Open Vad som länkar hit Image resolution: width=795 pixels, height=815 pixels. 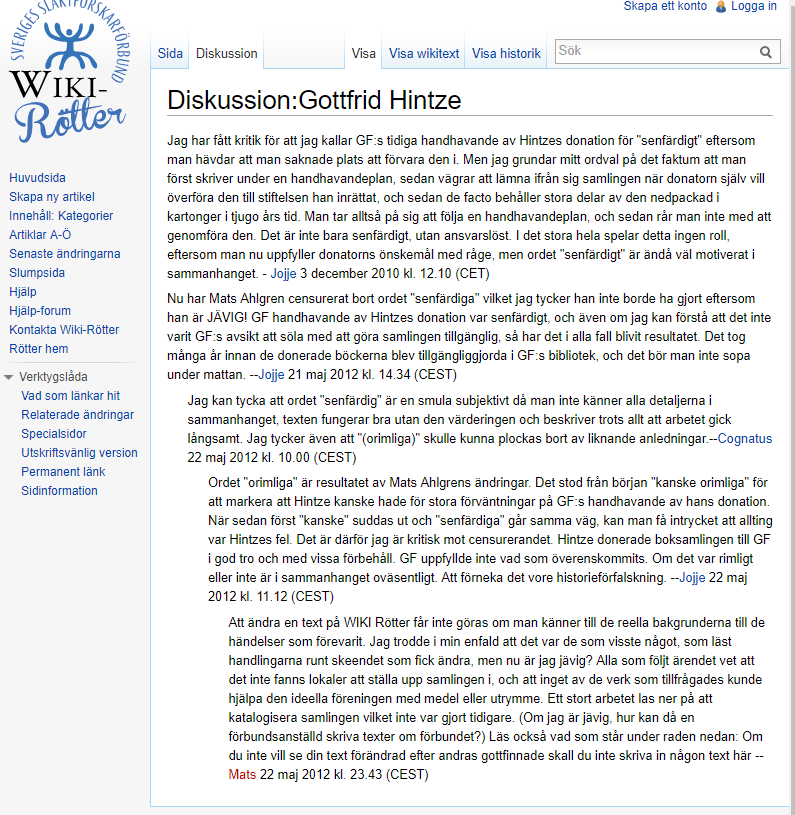(x=71, y=396)
